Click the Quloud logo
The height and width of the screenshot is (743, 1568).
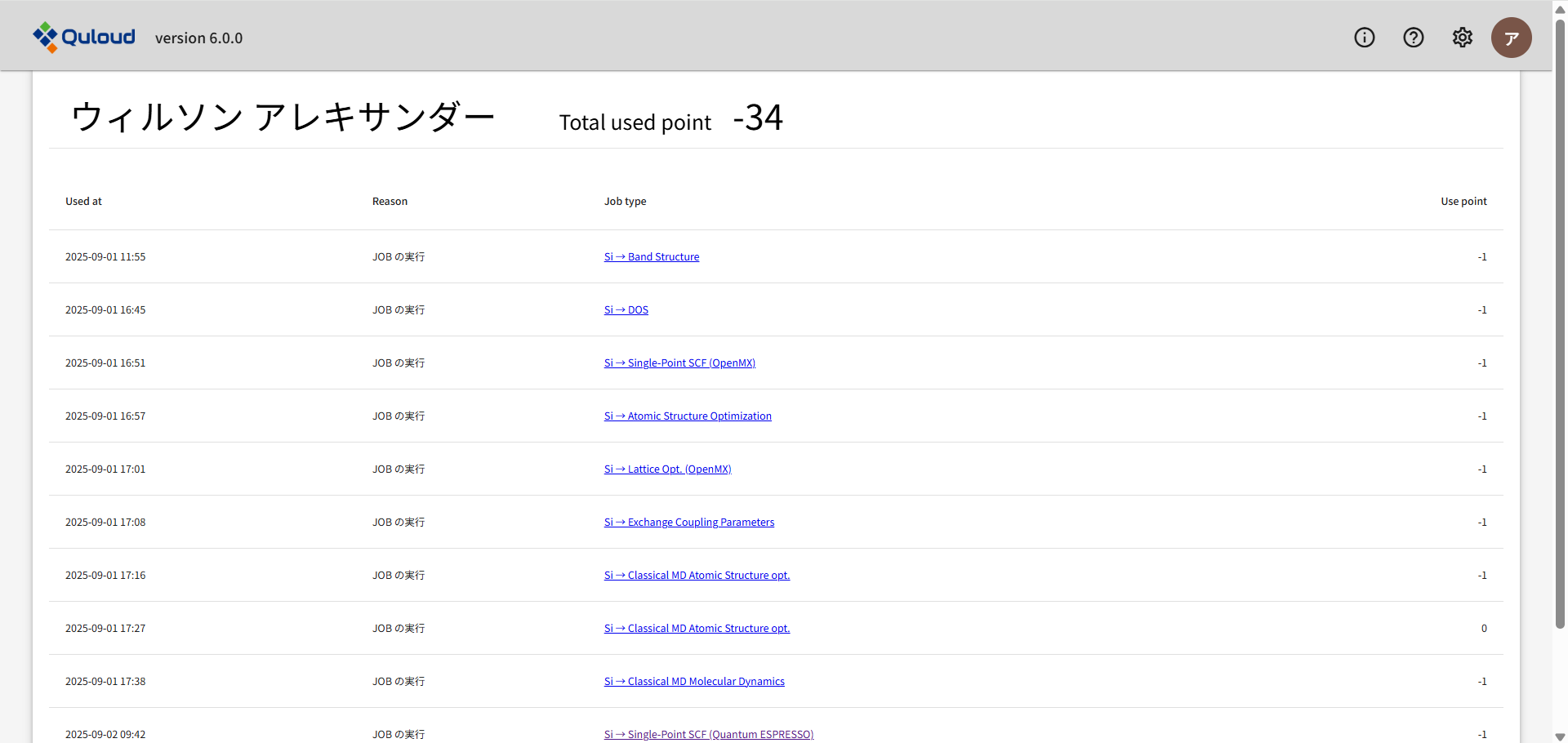pos(84,38)
